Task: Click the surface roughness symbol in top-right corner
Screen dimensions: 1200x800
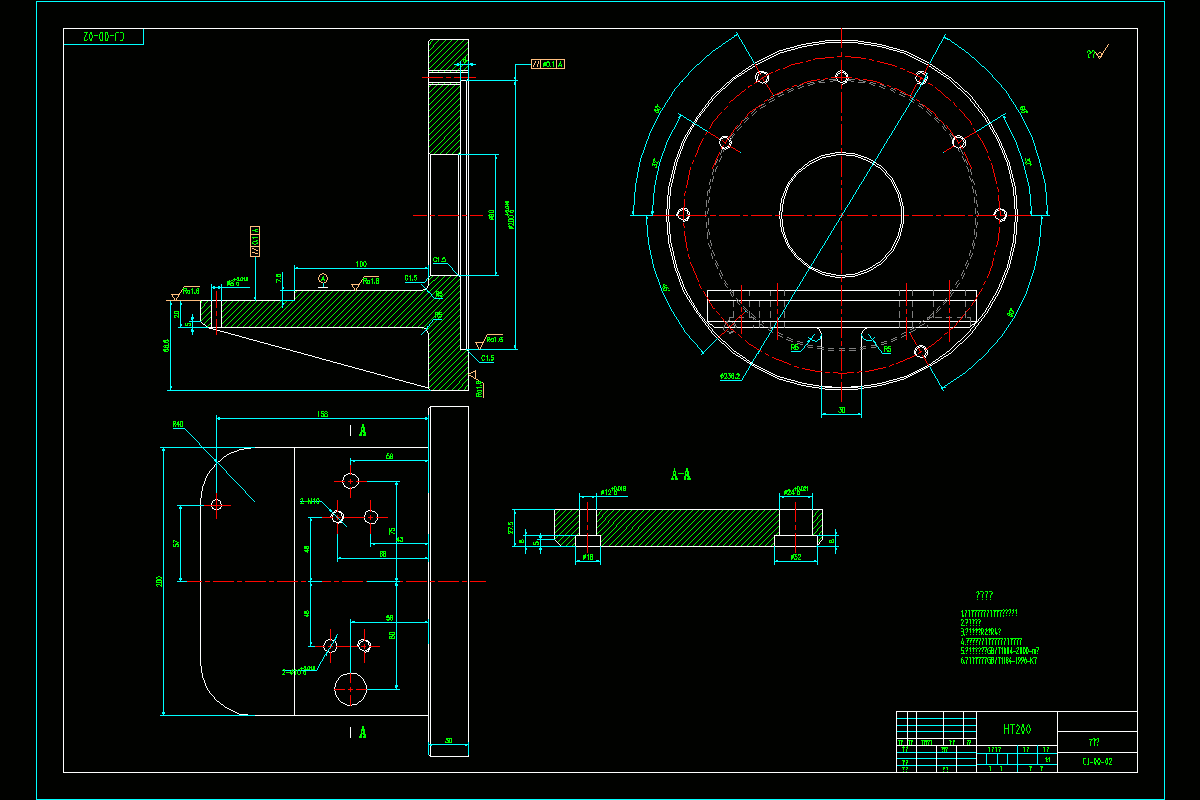Action: click(x=1098, y=53)
